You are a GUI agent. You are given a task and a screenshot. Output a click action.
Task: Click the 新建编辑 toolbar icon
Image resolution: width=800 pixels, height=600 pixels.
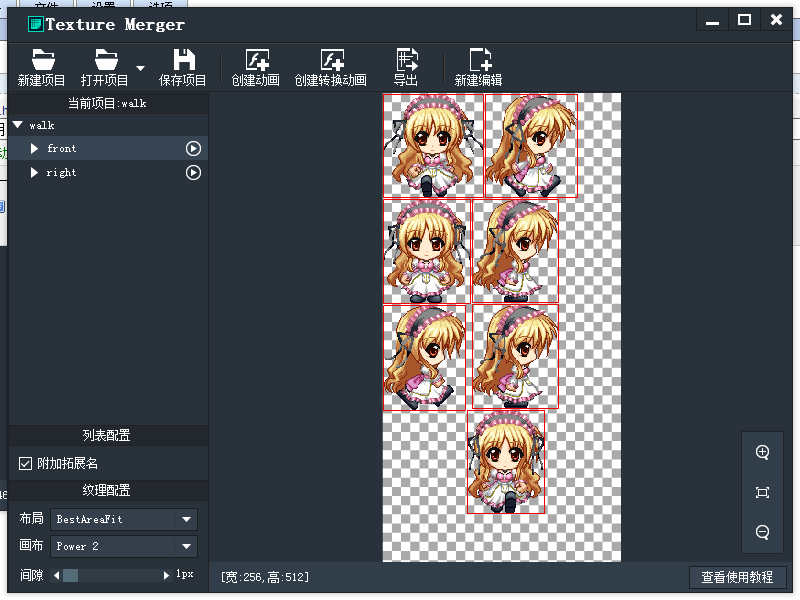(x=479, y=67)
